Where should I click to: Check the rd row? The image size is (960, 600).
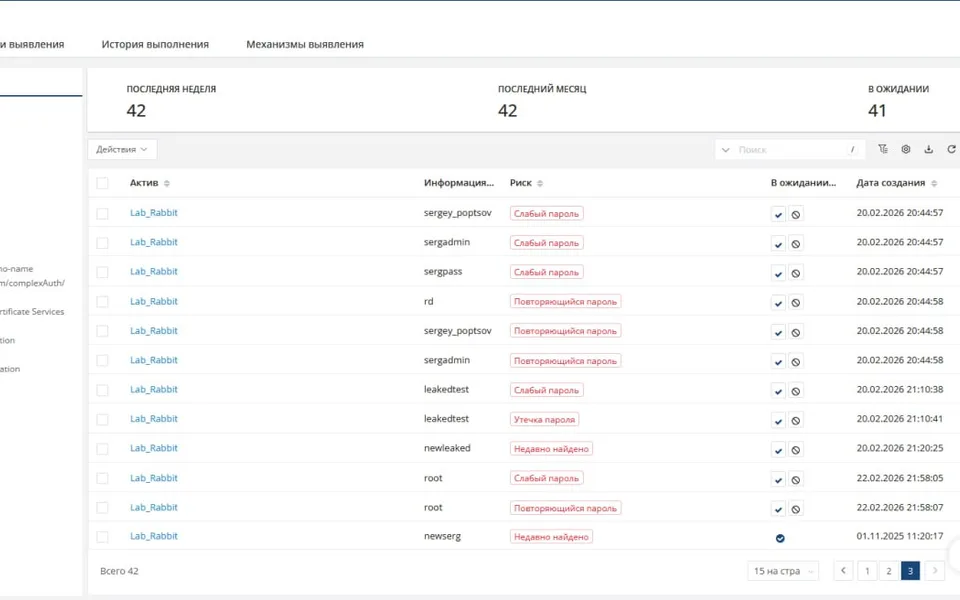tap(102, 301)
